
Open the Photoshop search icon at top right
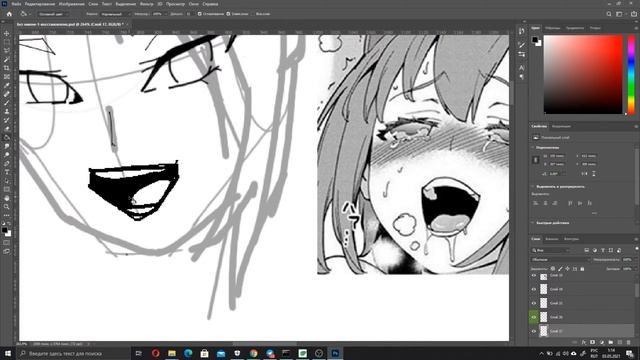(609, 14)
